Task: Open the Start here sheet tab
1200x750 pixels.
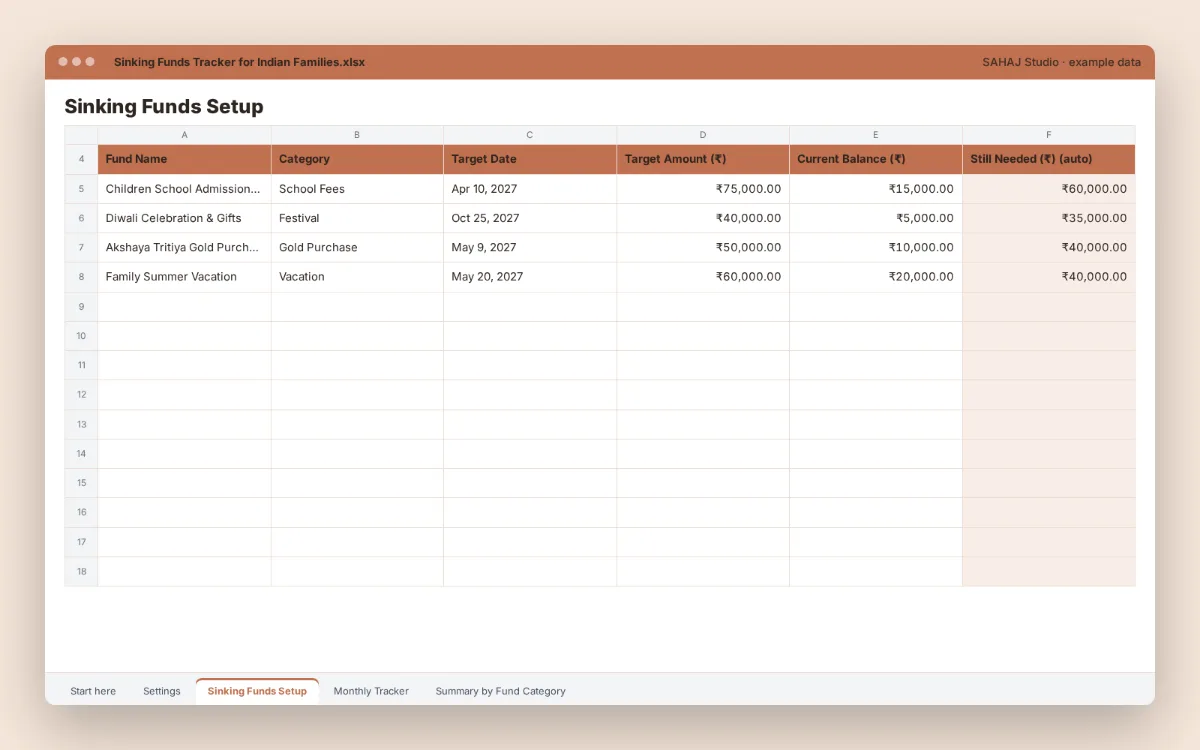Action: click(x=93, y=691)
